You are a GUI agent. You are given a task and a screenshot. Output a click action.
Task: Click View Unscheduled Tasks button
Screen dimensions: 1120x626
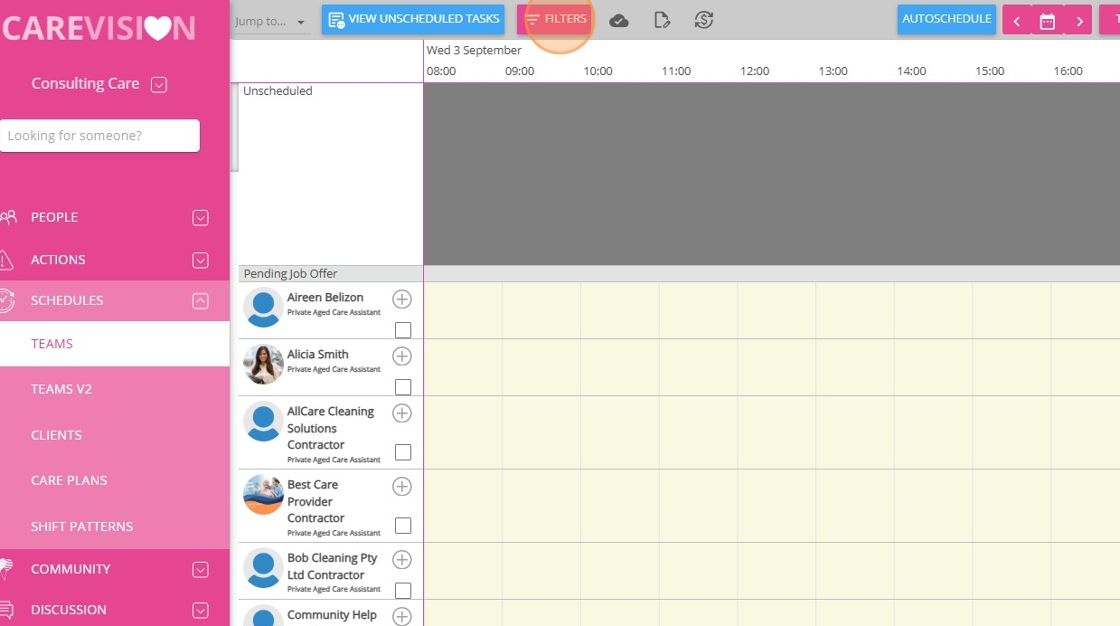tap(413, 19)
